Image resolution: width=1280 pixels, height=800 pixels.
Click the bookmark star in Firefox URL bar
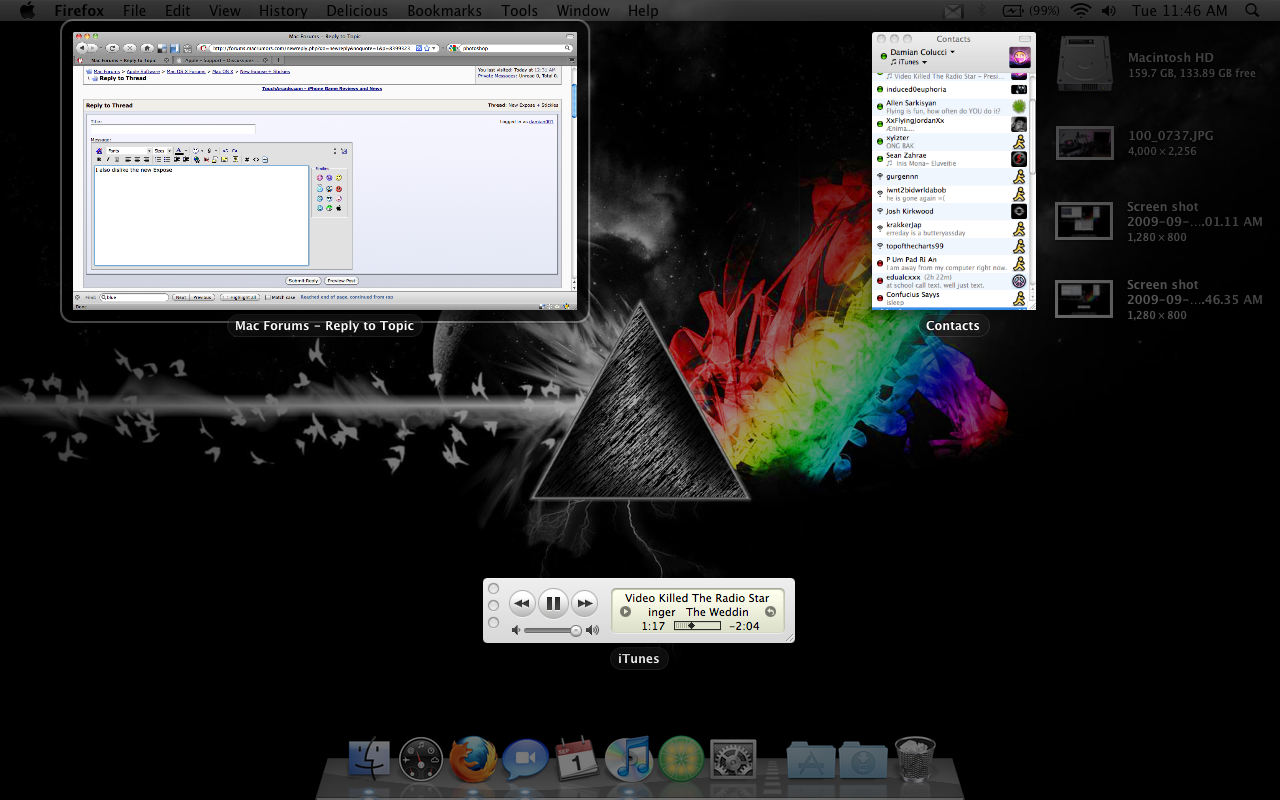click(x=426, y=48)
